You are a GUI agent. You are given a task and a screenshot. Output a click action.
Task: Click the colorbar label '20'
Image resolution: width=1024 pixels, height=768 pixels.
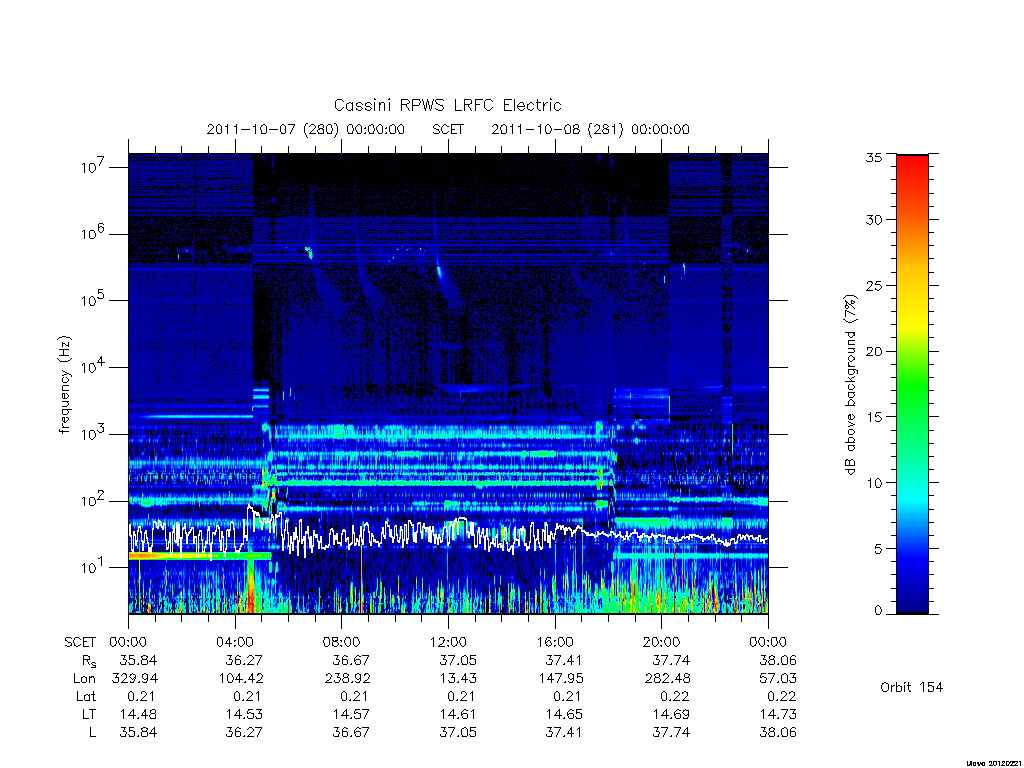pyautogui.click(x=874, y=351)
